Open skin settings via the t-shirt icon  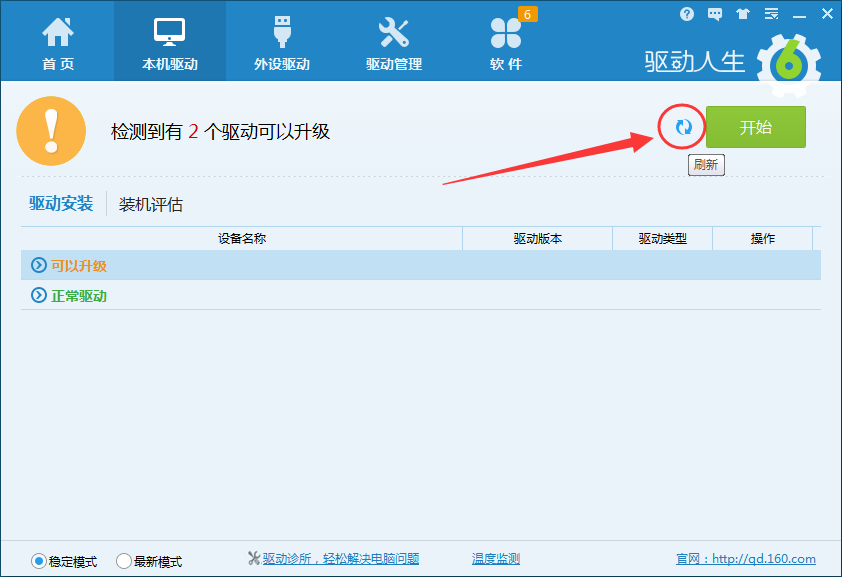click(742, 13)
